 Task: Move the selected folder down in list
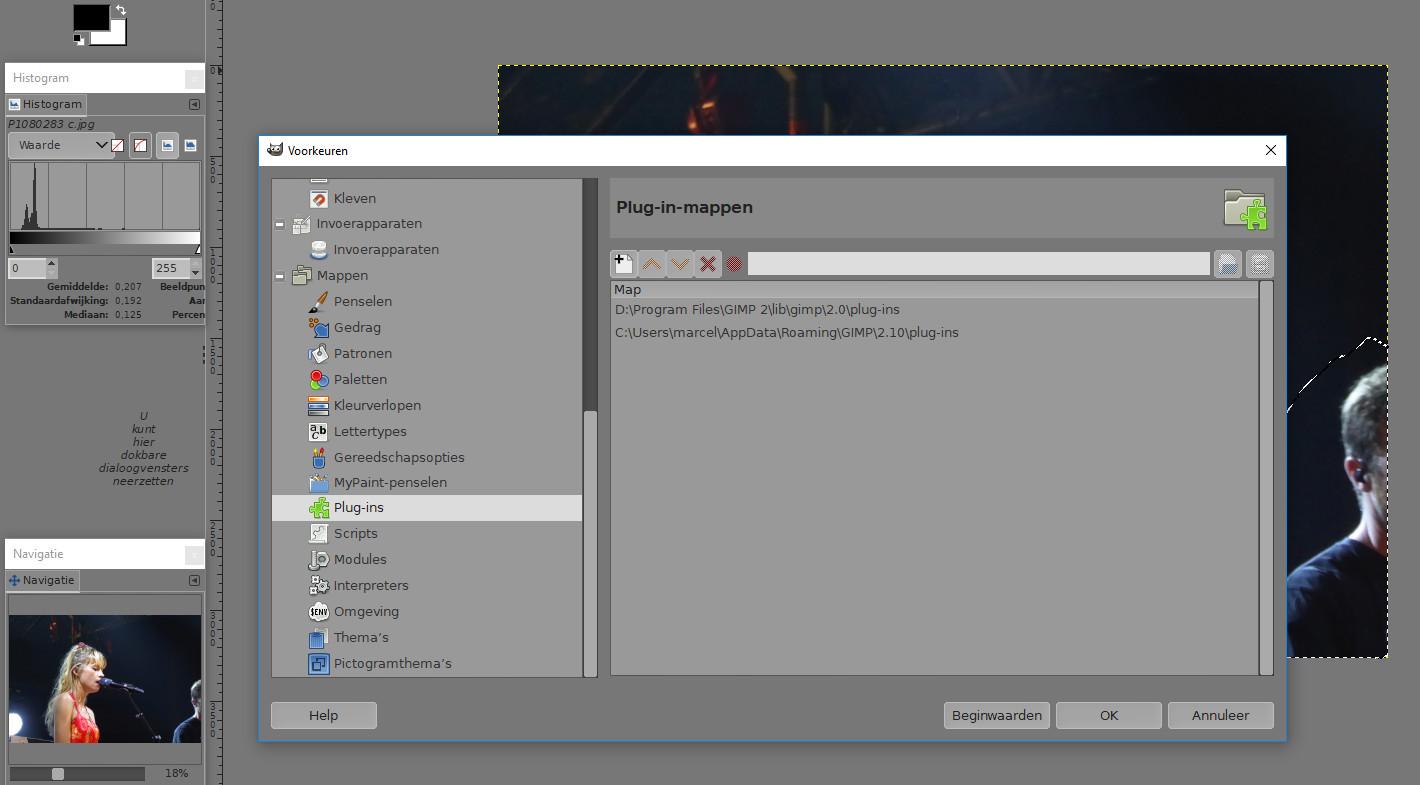point(679,264)
